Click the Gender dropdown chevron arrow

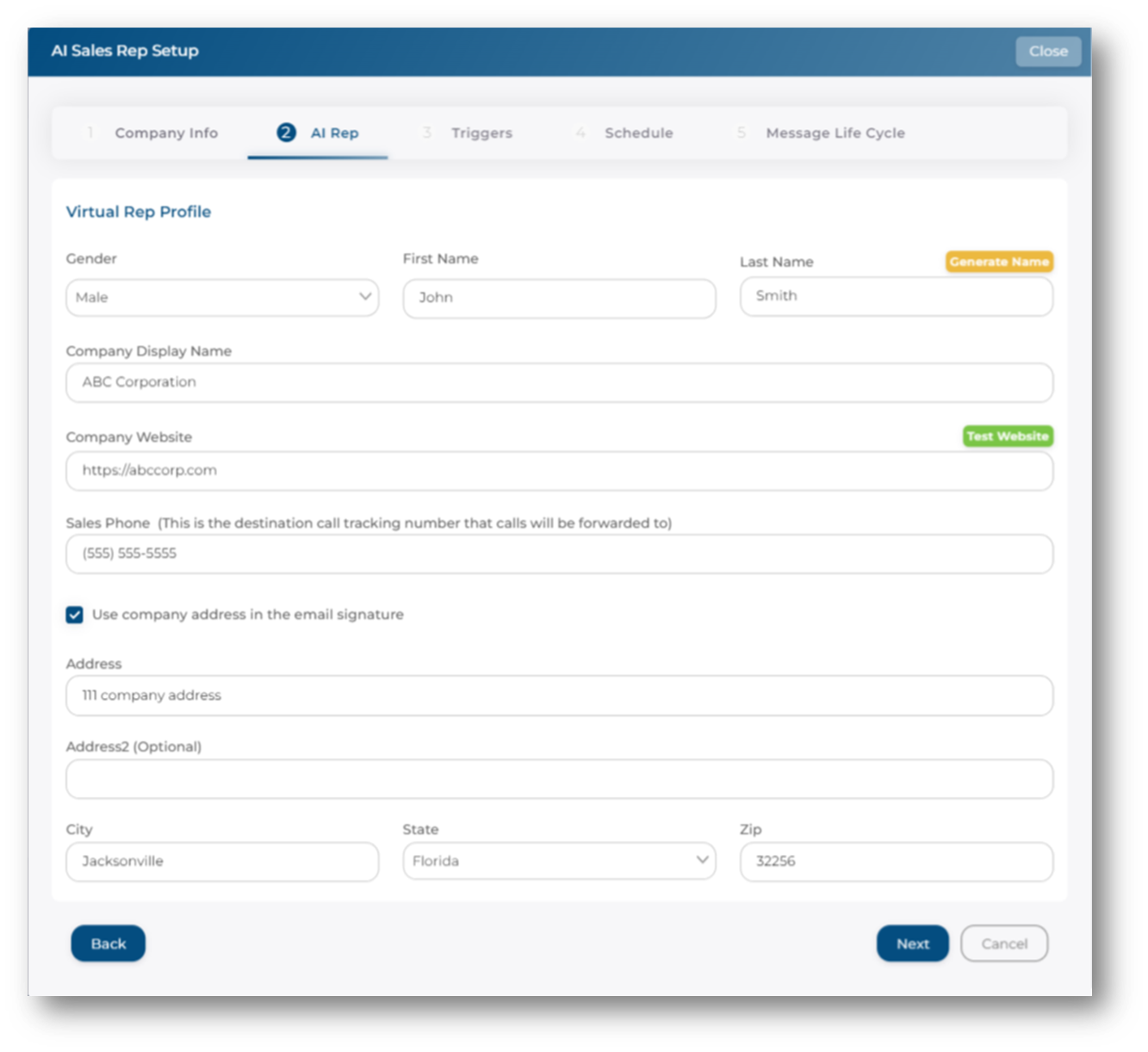click(364, 296)
